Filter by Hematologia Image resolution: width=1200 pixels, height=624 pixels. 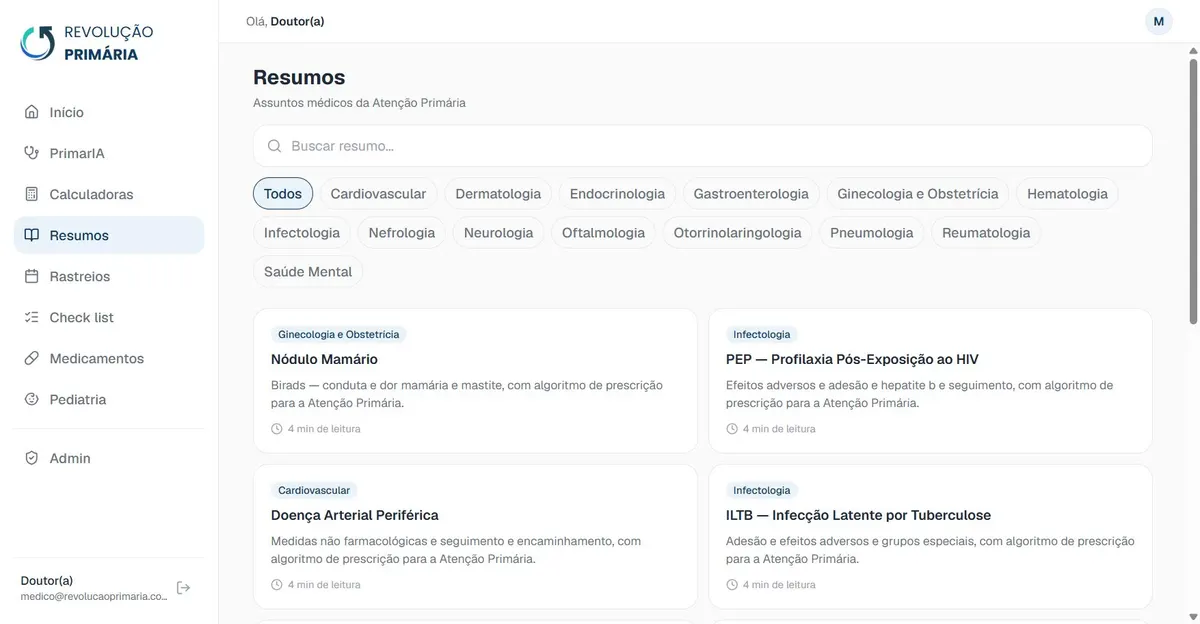[1067, 194]
